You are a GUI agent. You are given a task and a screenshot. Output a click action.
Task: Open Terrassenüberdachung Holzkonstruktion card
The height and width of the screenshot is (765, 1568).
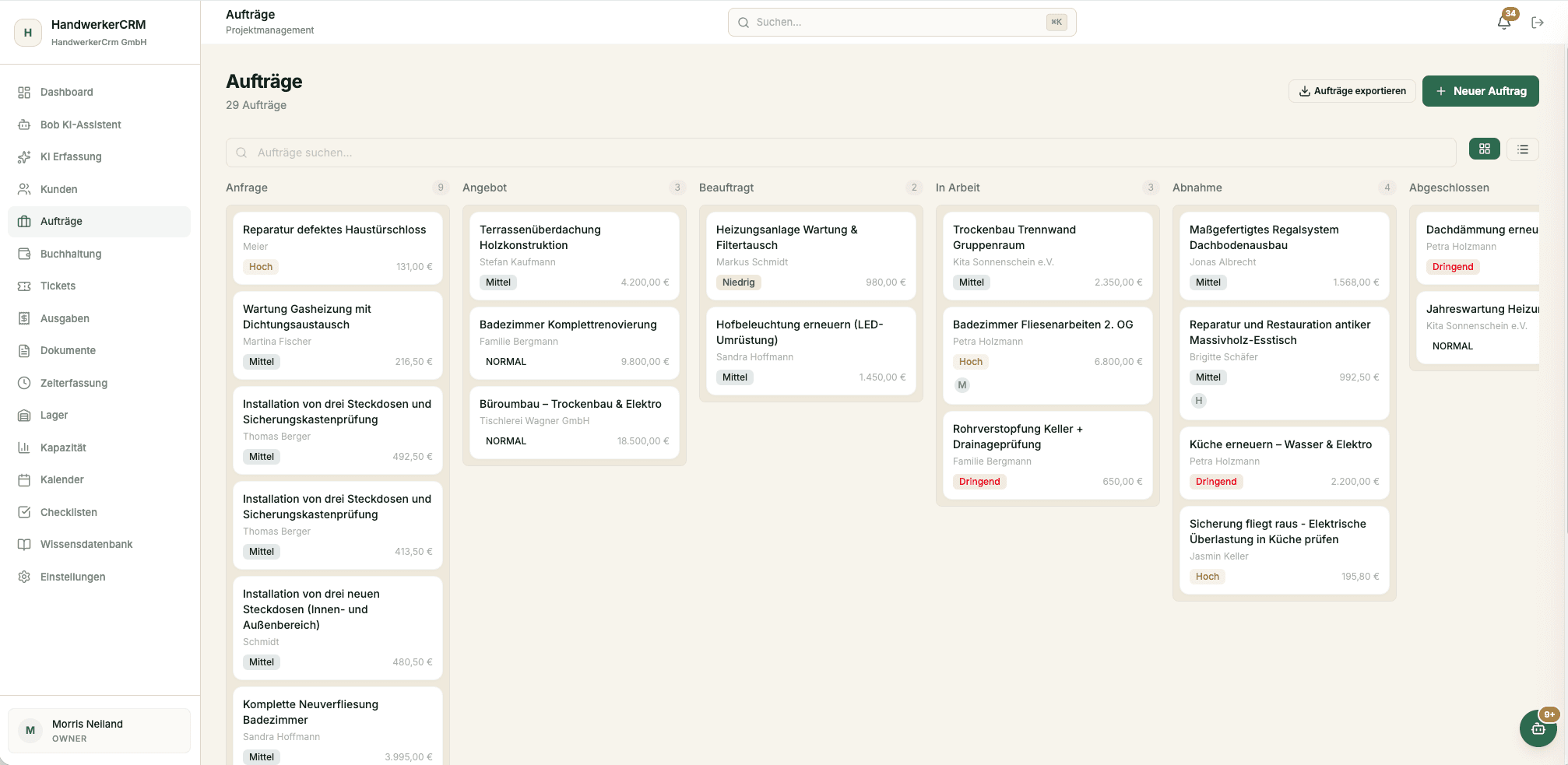click(575, 256)
